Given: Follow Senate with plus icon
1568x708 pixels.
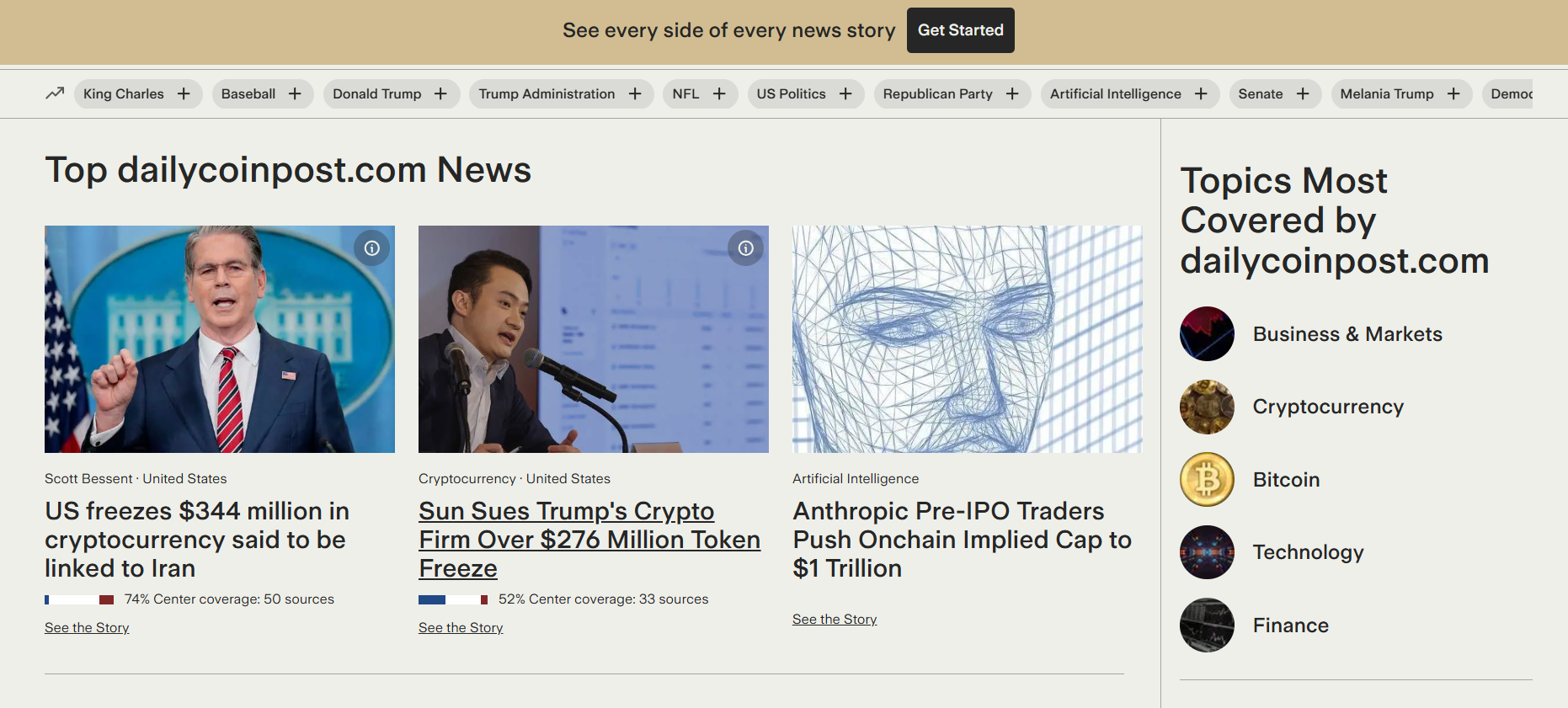Looking at the screenshot, I should tap(1303, 93).
